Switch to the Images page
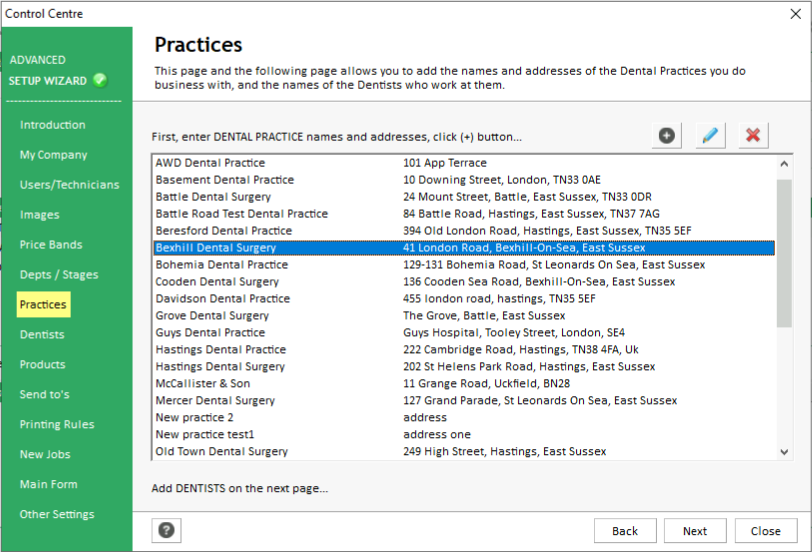 (x=39, y=215)
